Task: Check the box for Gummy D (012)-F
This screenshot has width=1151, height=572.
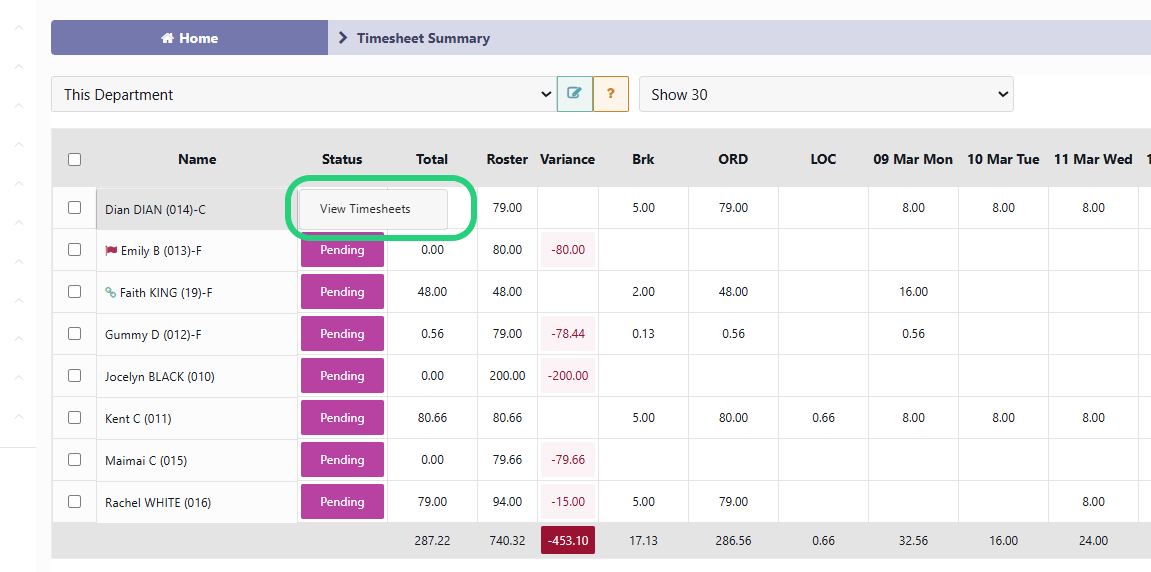Action: pyautogui.click(x=74, y=333)
